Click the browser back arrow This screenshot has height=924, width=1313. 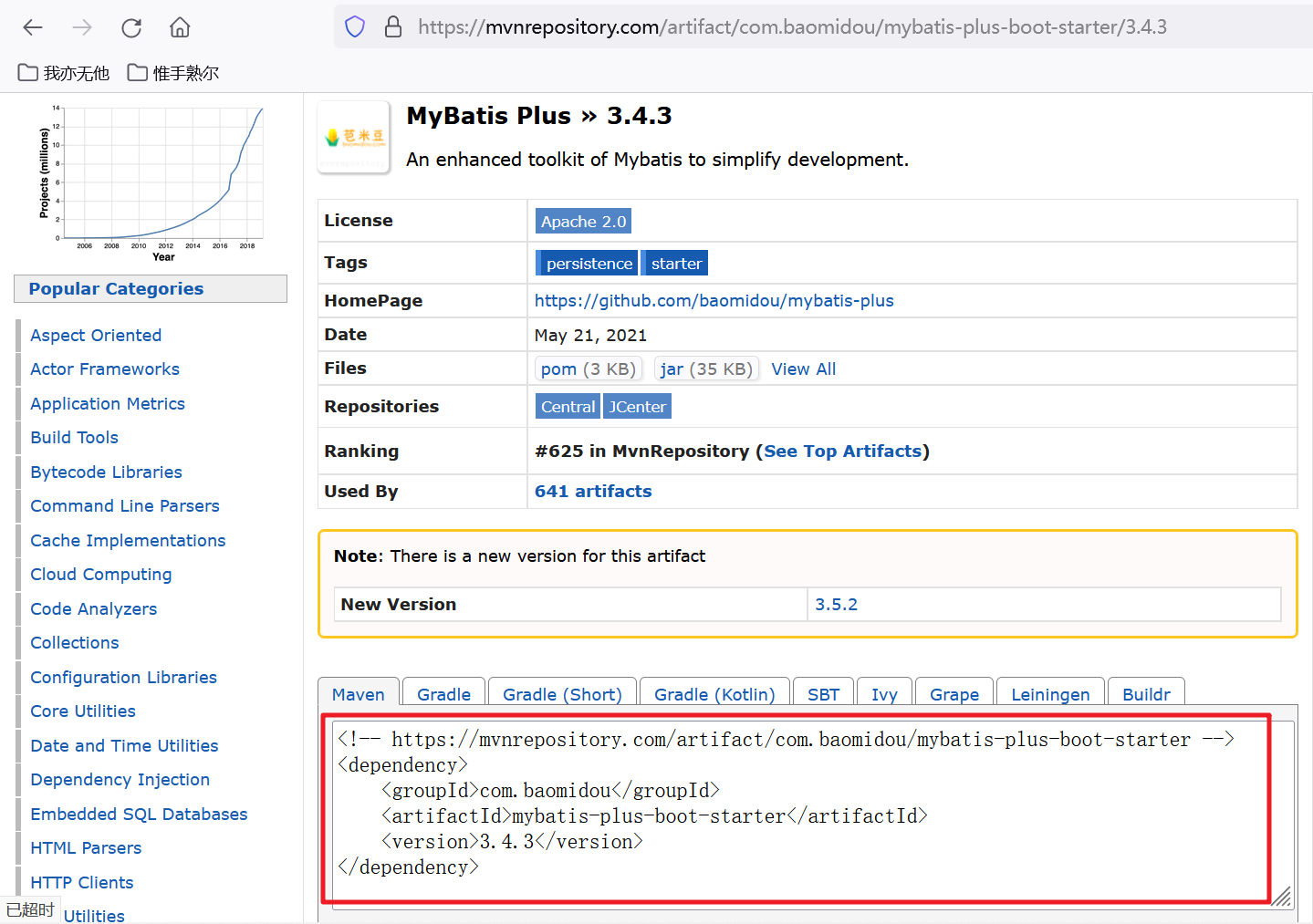[33, 27]
